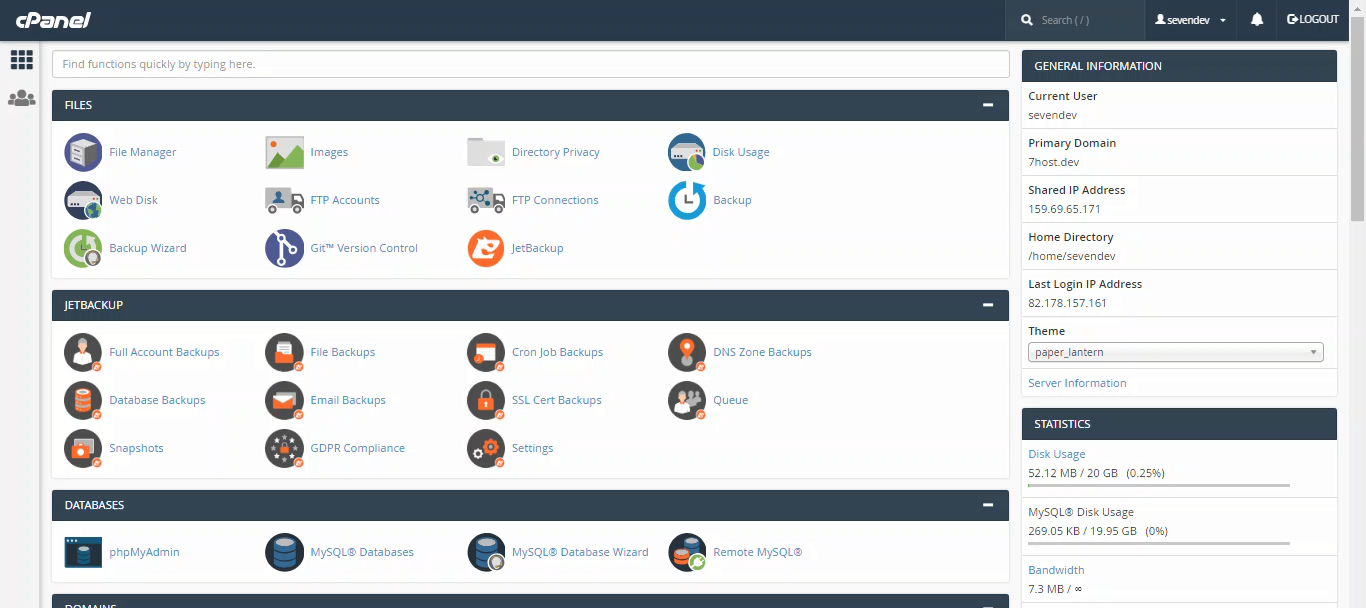Select last login IP 82.178.157.161
This screenshot has height=608, width=1366.
pyautogui.click(x=1067, y=303)
